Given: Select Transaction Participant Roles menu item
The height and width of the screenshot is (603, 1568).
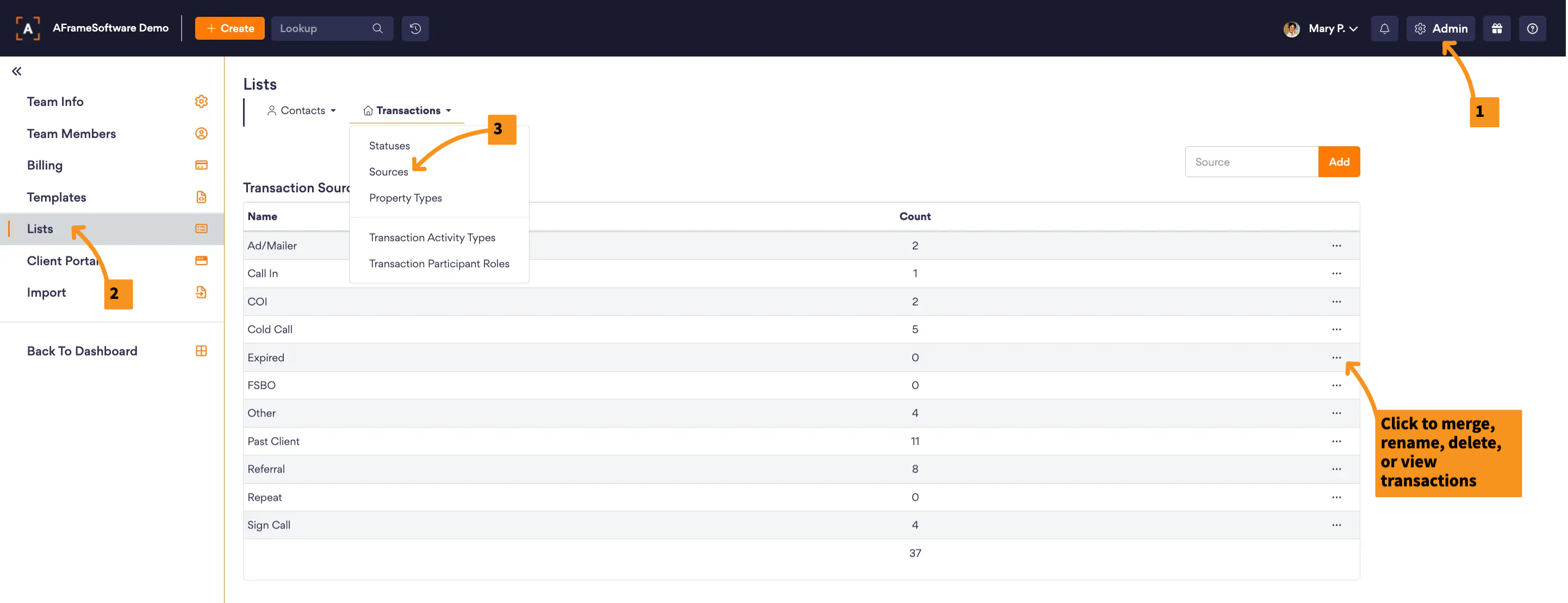Looking at the screenshot, I should (439, 263).
